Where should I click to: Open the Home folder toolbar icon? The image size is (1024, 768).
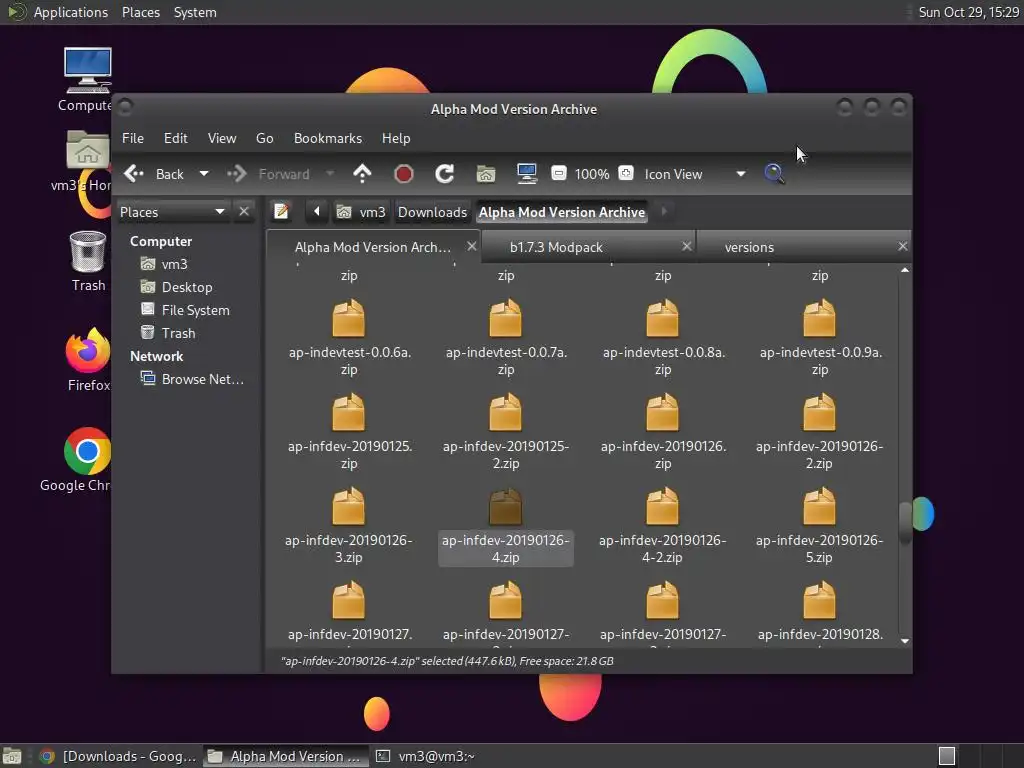(486, 174)
